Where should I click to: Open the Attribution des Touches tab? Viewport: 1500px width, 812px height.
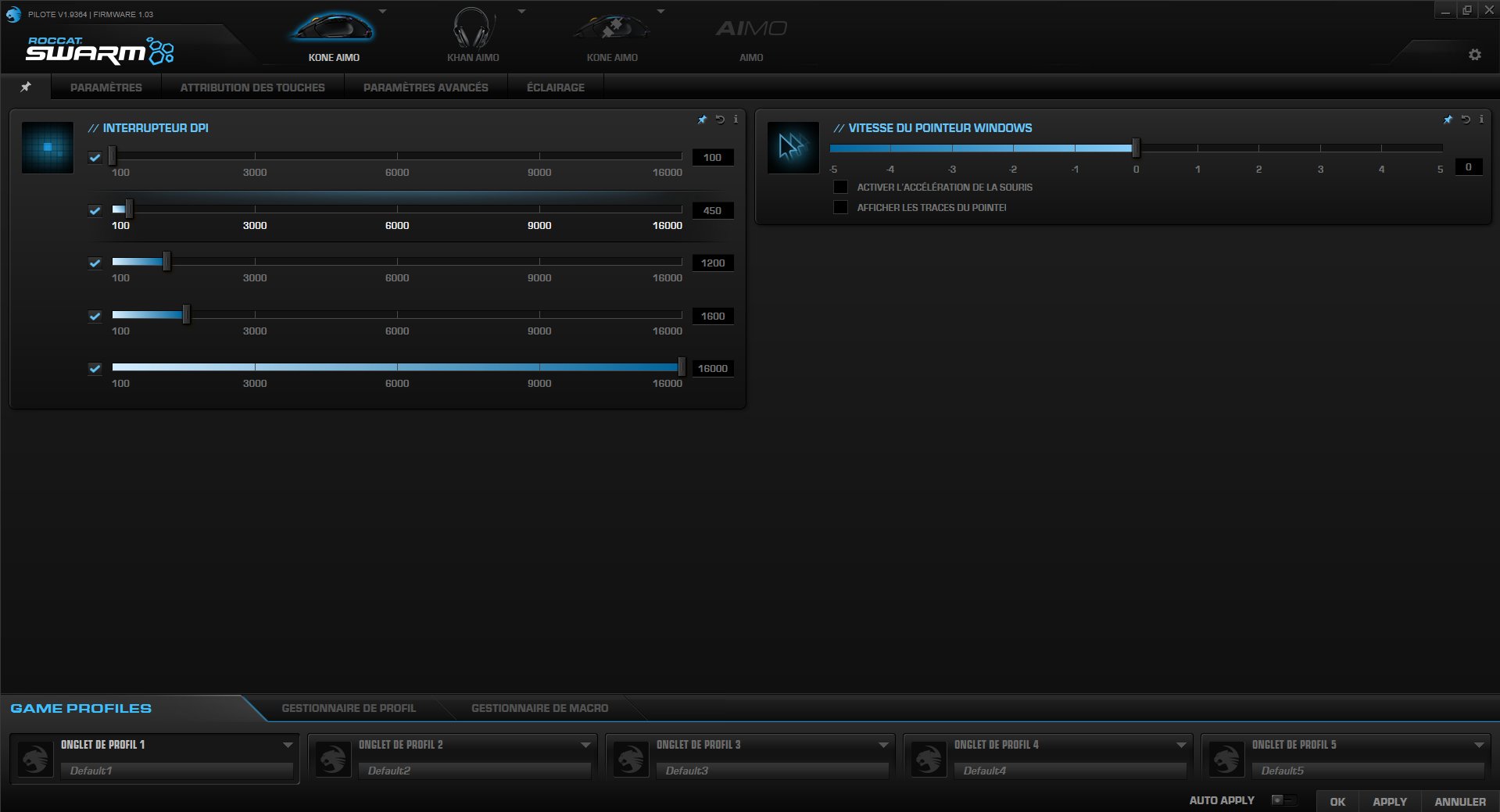tap(252, 88)
